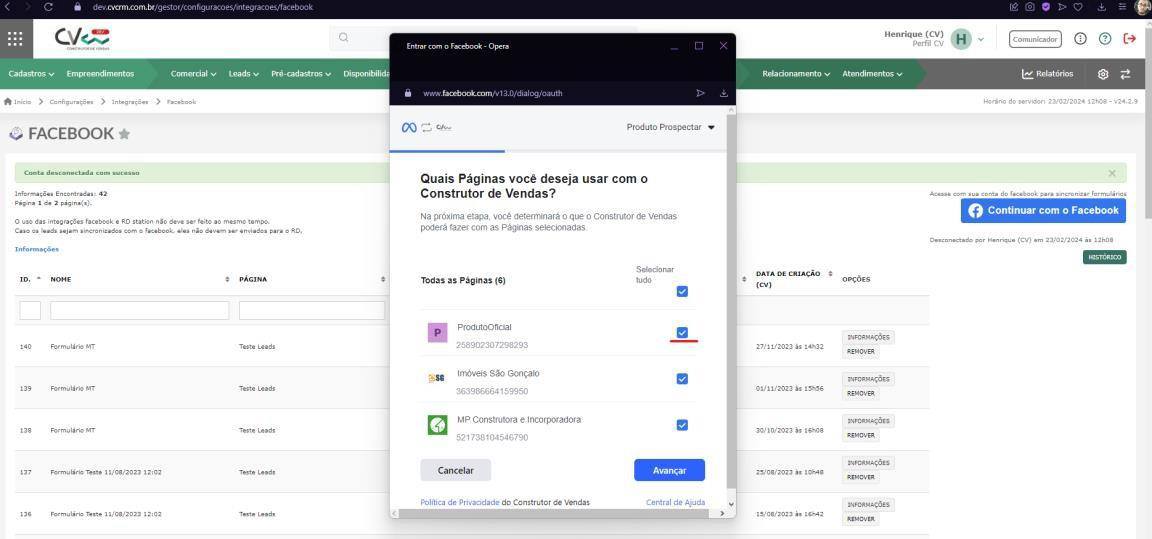This screenshot has height=539, width=1152.
Task: Expand the Cadastros menu
Action: [32, 74]
